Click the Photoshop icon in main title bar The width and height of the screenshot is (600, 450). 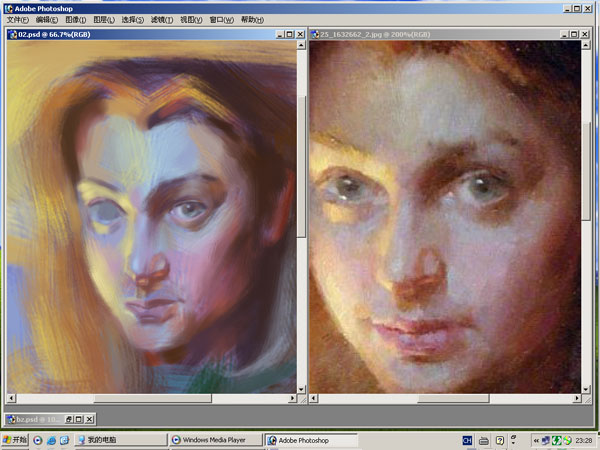click(x=9, y=8)
